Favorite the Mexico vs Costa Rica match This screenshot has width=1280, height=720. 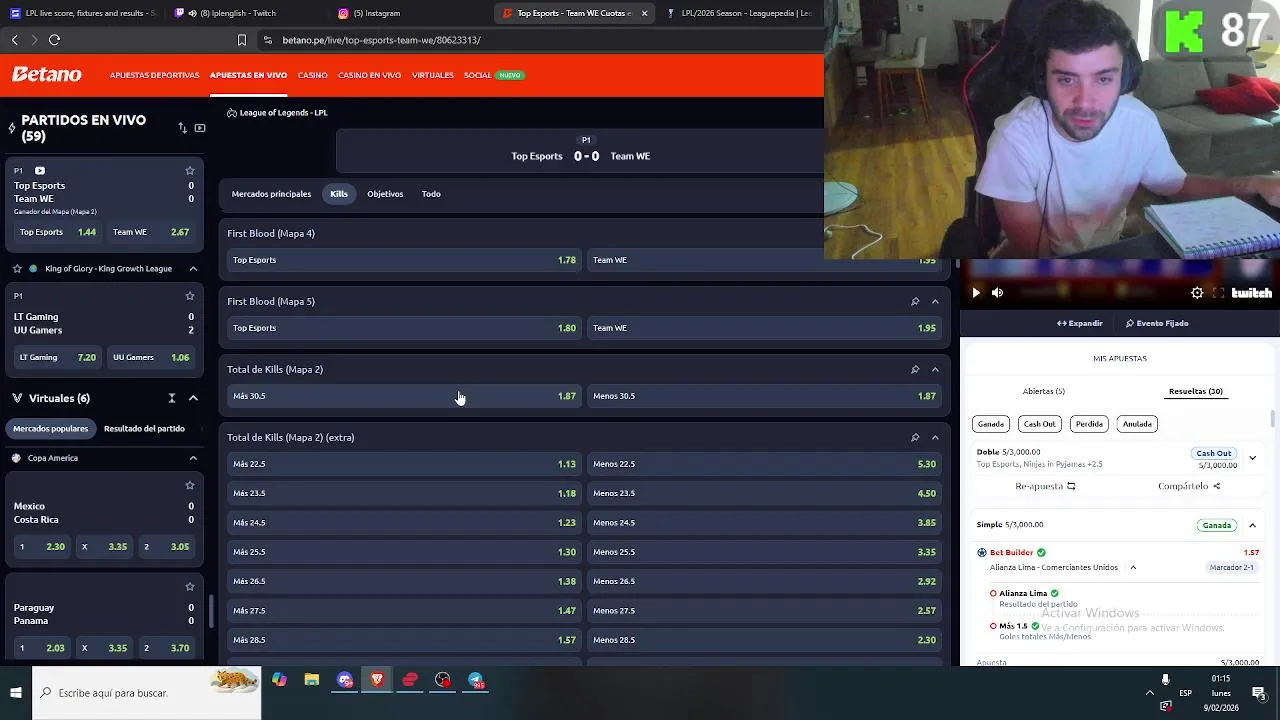click(x=190, y=486)
